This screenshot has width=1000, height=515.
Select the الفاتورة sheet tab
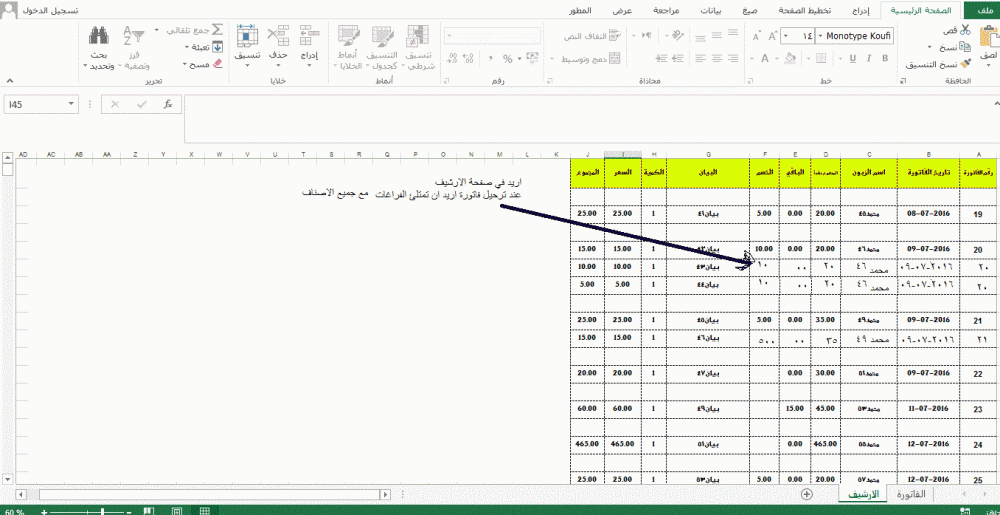point(913,495)
